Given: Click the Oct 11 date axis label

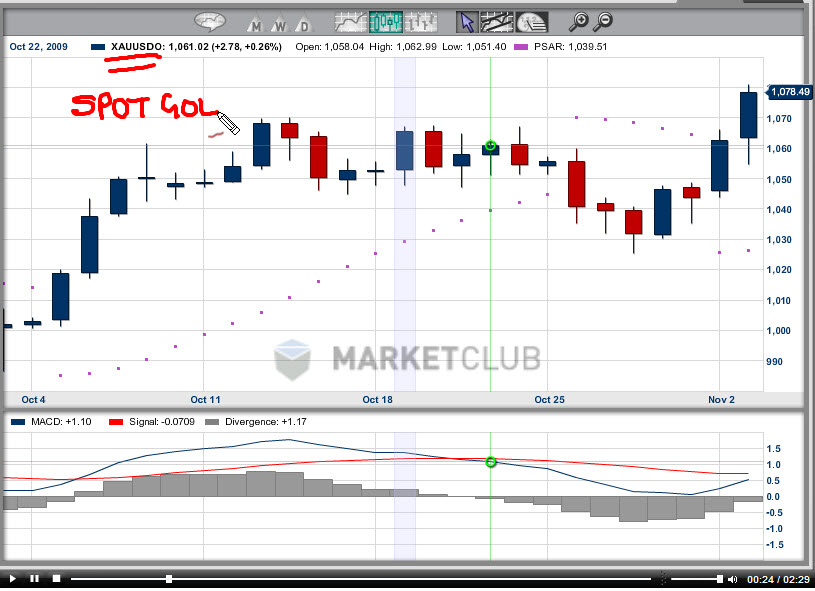Looking at the screenshot, I should click(205, 400).
